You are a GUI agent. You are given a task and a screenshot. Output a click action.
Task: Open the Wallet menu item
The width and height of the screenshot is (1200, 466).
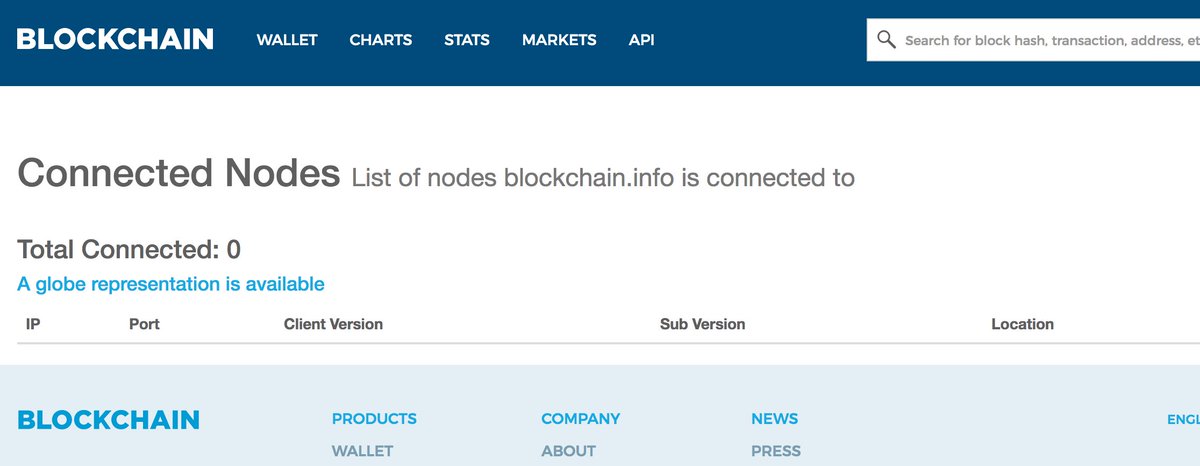tap(287, 40)
